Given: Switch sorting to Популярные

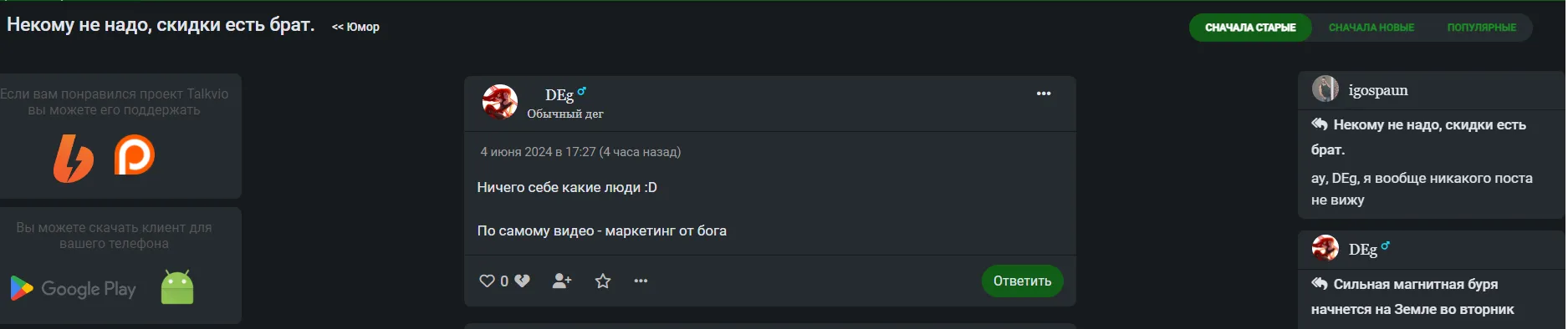Looking at the screenshot, I should [x=1481, y=28].
